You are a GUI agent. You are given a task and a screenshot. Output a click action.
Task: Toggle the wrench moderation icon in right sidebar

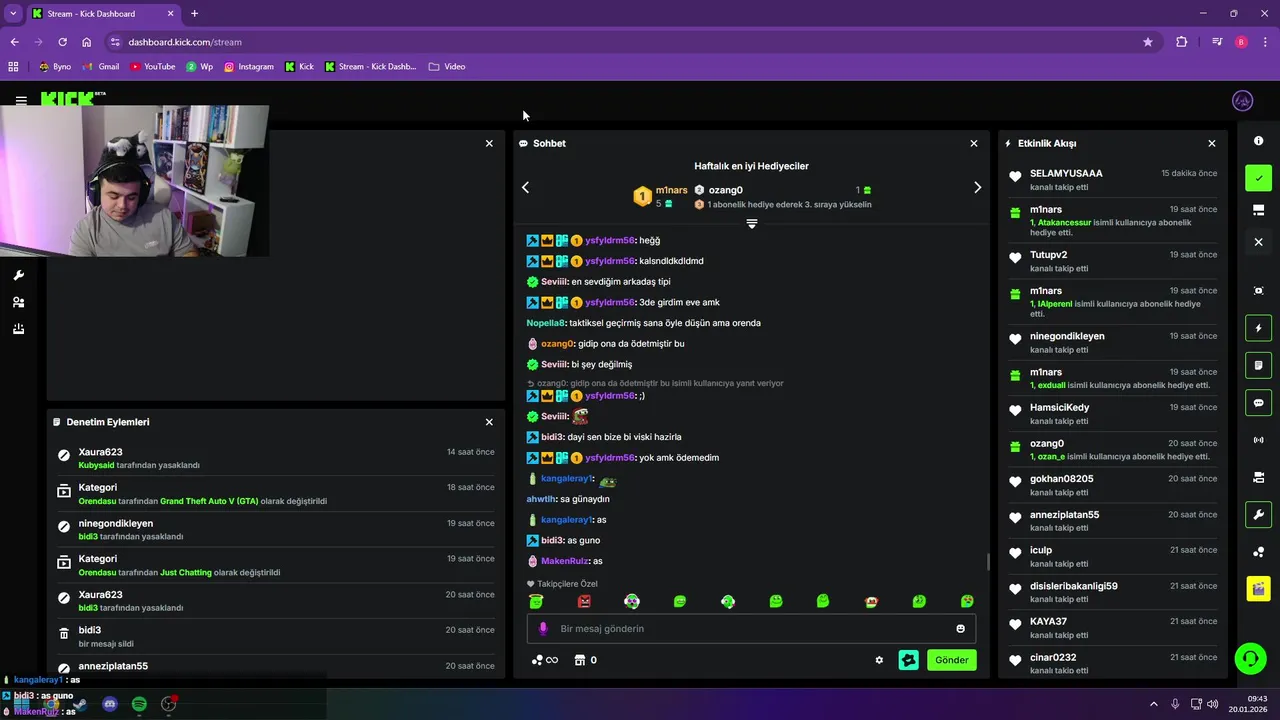(1259, 515)
